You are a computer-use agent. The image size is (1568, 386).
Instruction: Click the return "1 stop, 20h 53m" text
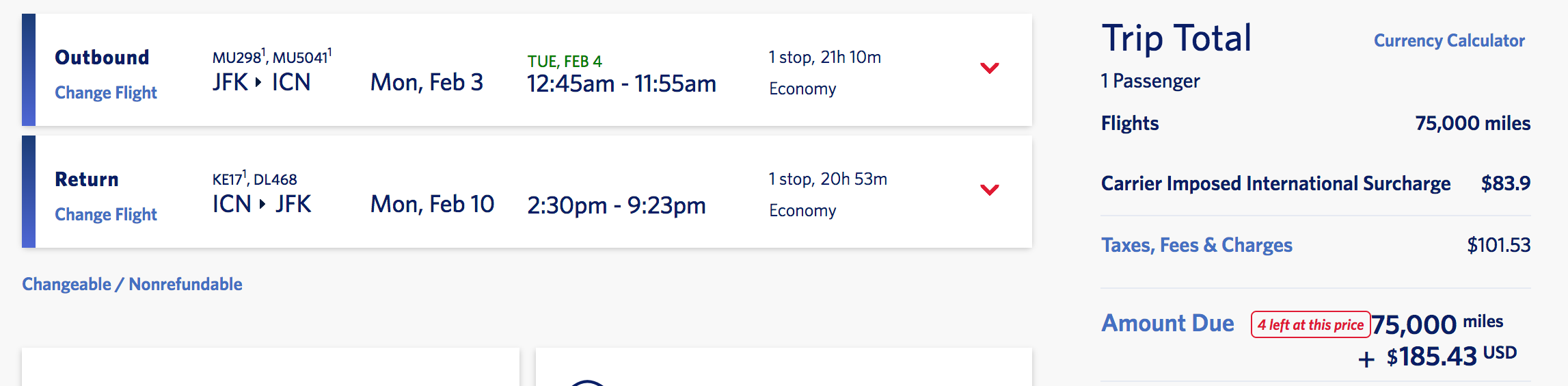point(827,179)
